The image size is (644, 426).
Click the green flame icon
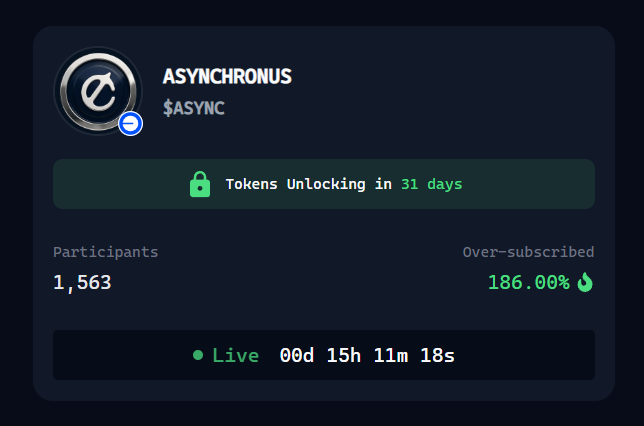point(585,282)
